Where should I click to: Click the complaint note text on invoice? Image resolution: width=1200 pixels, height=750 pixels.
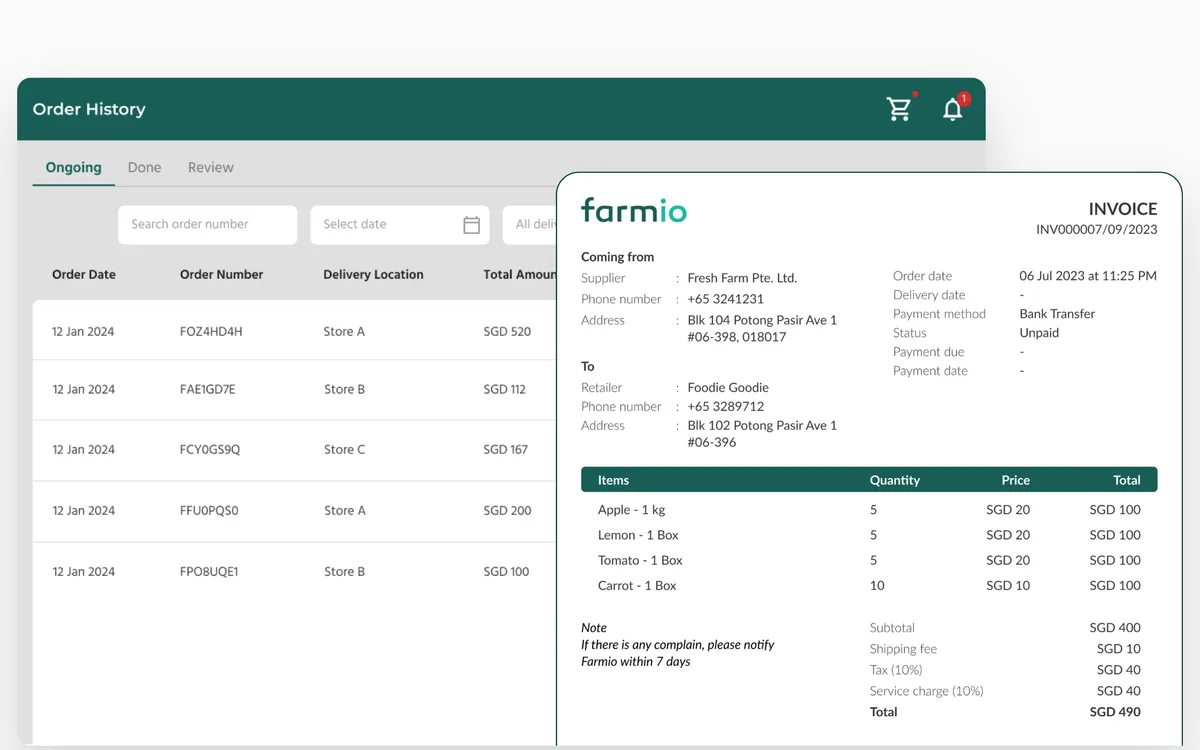tap(678, 653)
